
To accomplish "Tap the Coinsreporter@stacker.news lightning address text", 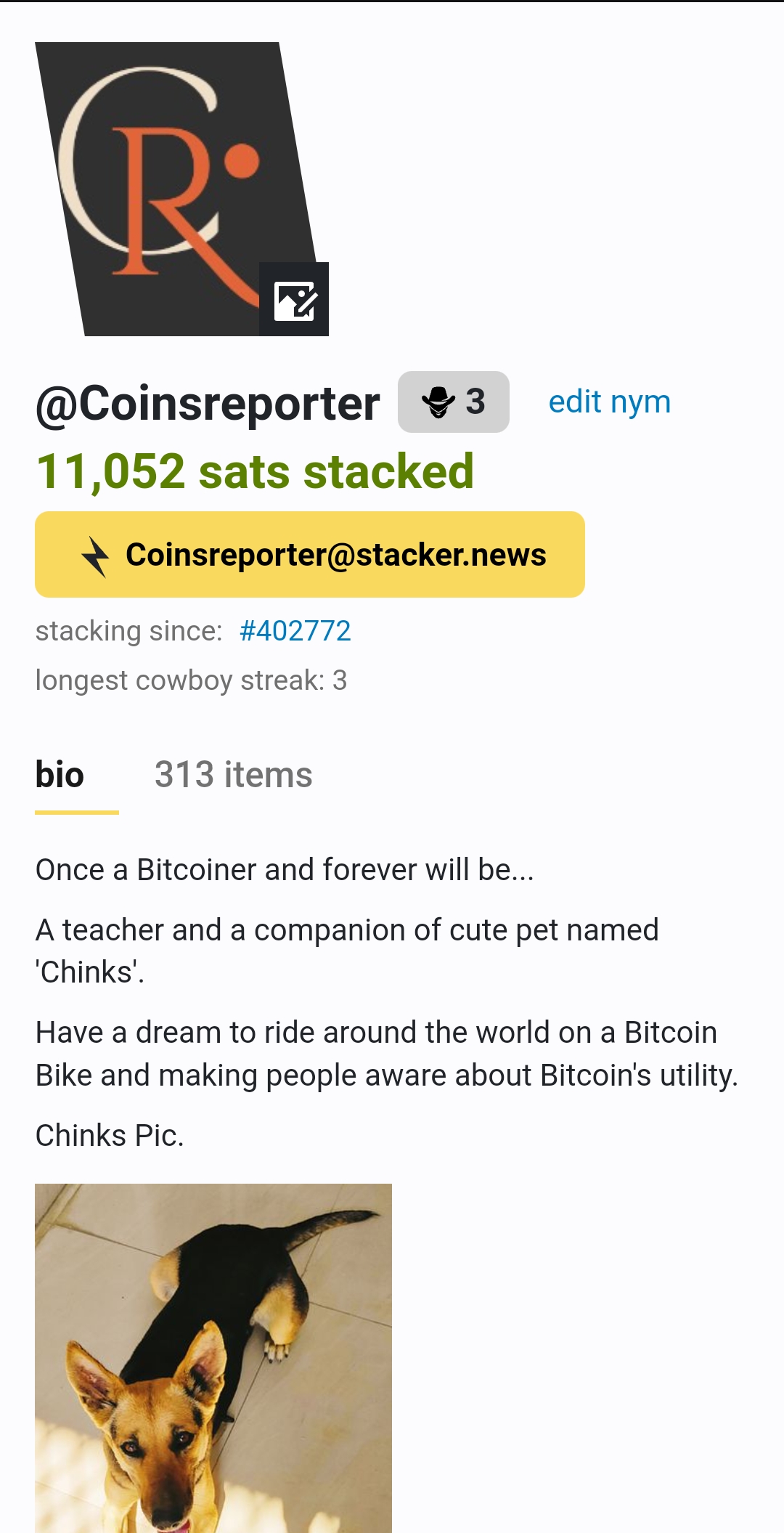I will pos(335,555).
